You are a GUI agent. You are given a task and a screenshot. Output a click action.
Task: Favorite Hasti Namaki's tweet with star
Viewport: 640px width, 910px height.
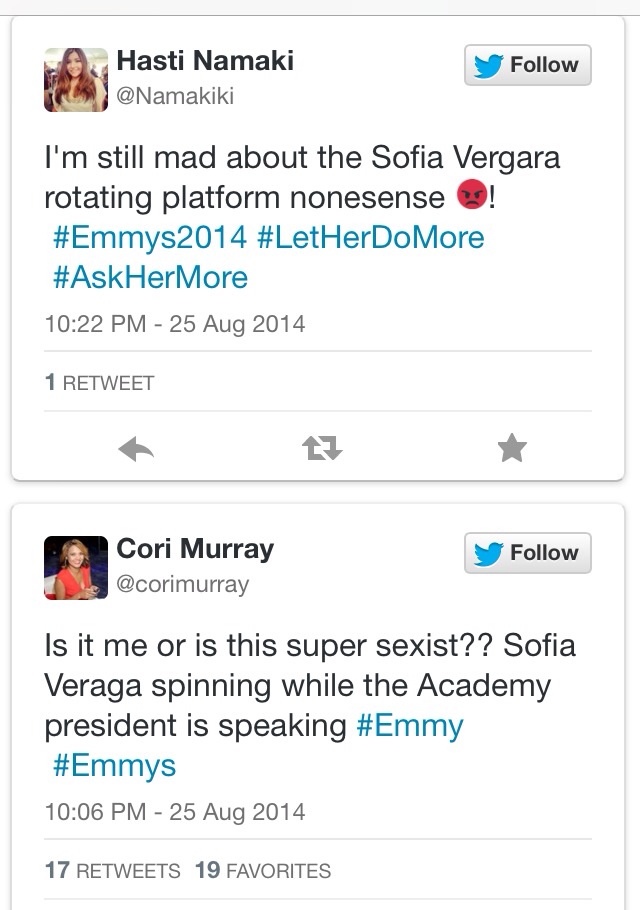511,451
